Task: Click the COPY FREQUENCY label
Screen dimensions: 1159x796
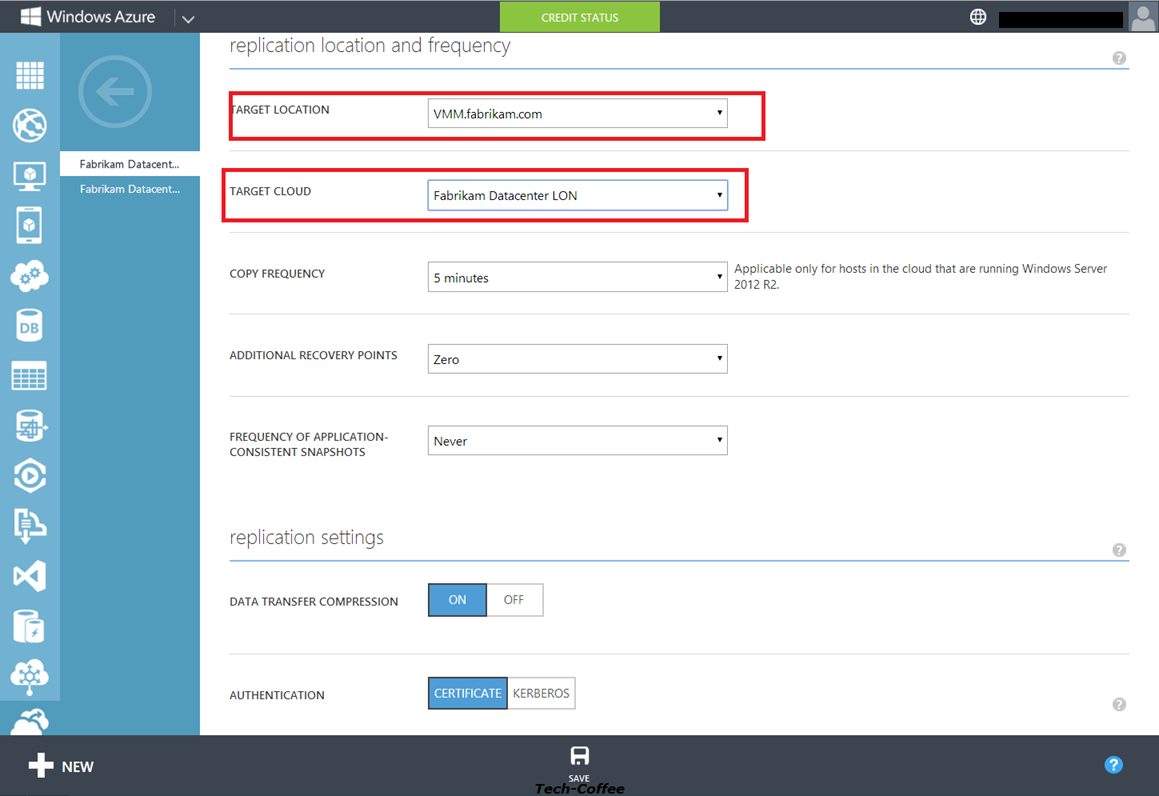Action: pyautogui.click(x=277, y=273)
